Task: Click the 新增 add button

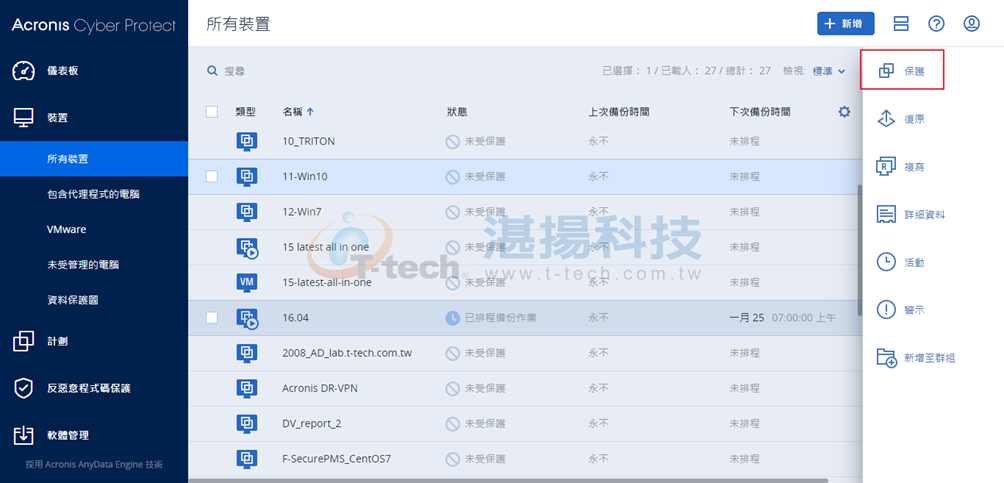Action: click(846, 24)
